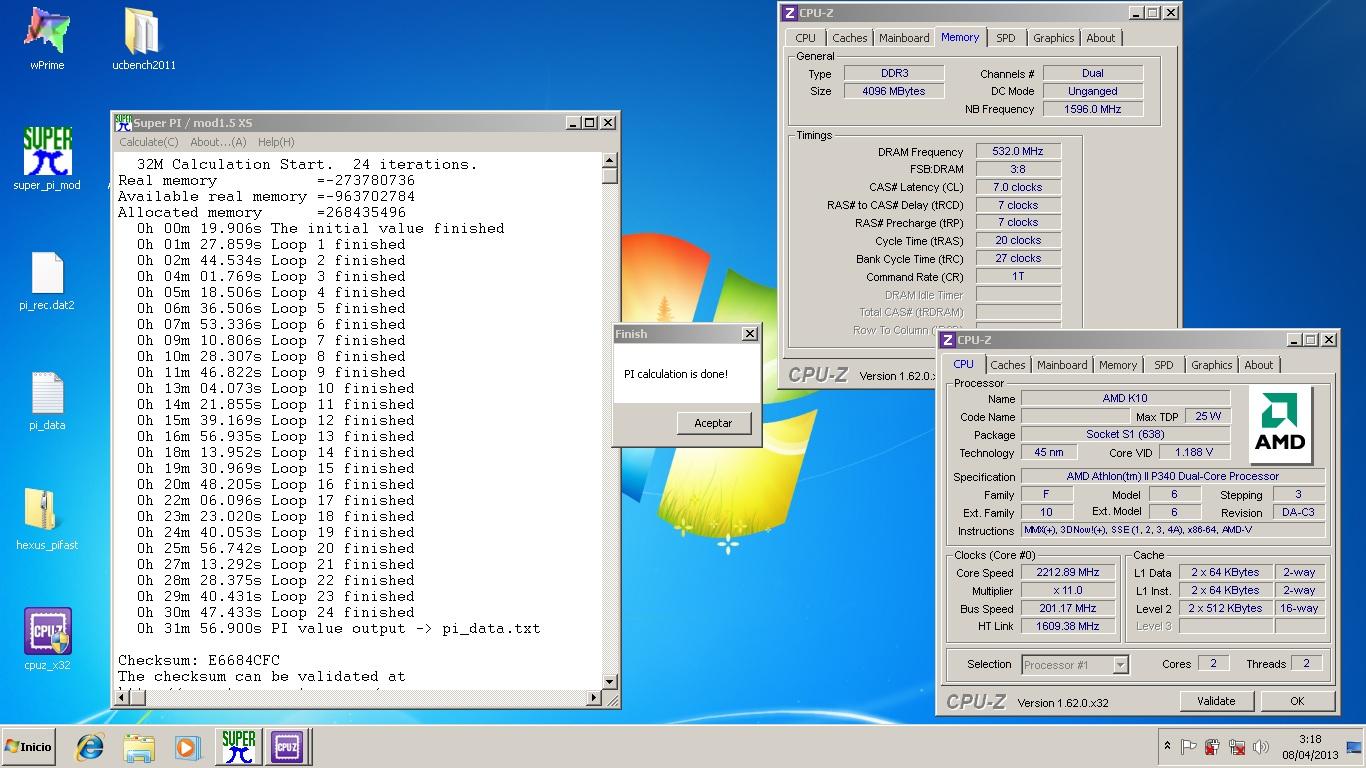Open the hexus_pifast zip archive icon
The height and width of the screenshot is (768, 1366).
click(x=47, y=520)
